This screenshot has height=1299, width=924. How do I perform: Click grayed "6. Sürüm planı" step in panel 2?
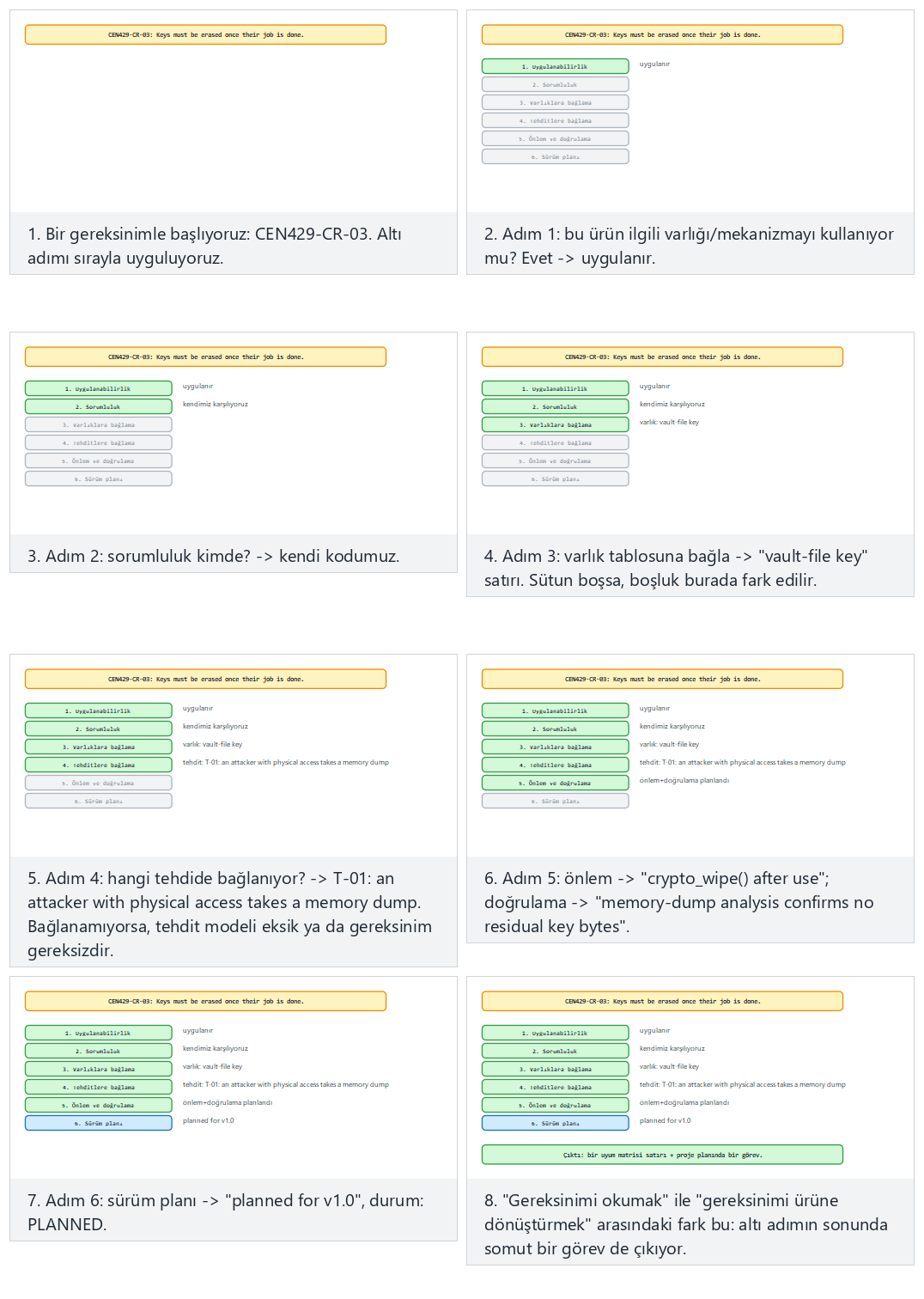click(x=555, y=156)
